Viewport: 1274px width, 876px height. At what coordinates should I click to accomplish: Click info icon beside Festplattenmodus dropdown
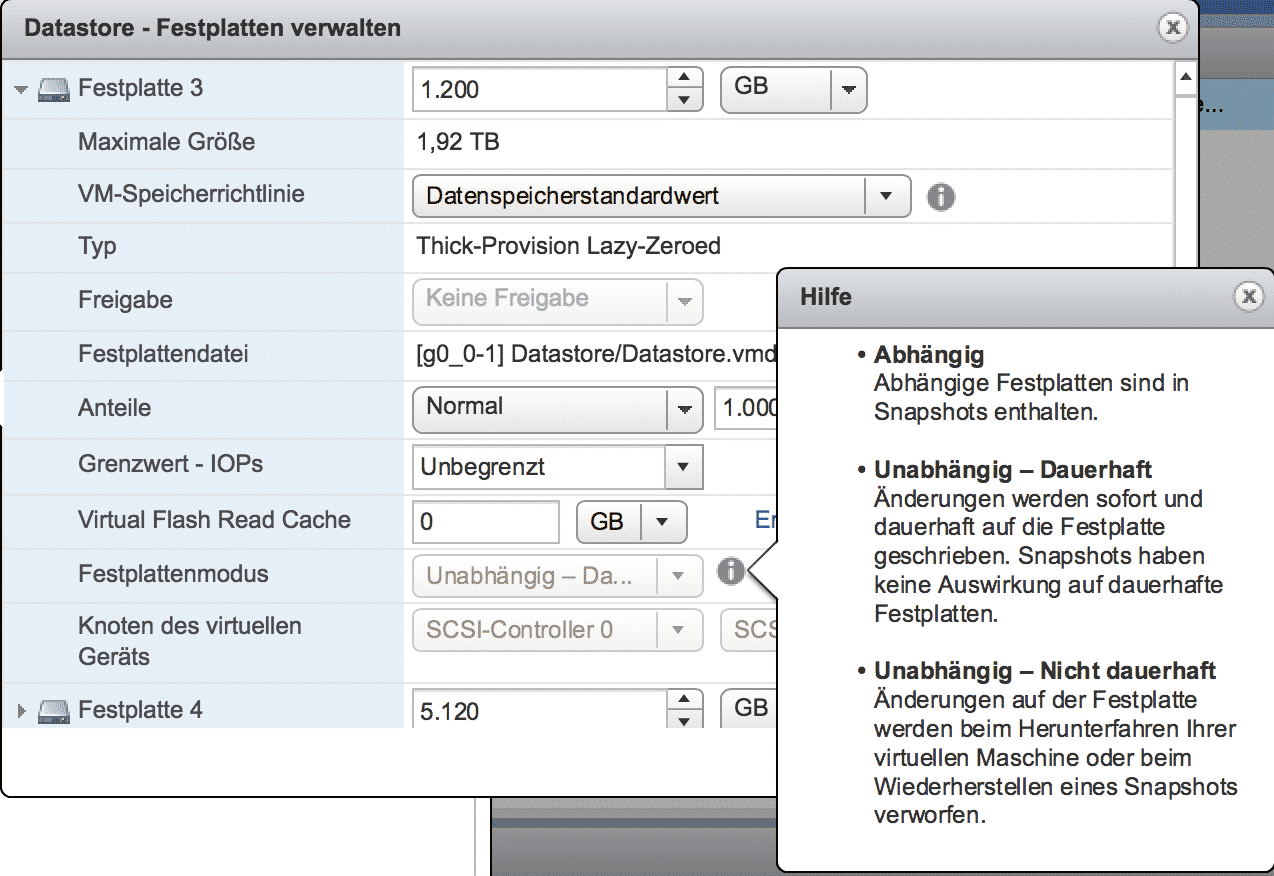tap(731, 572)
